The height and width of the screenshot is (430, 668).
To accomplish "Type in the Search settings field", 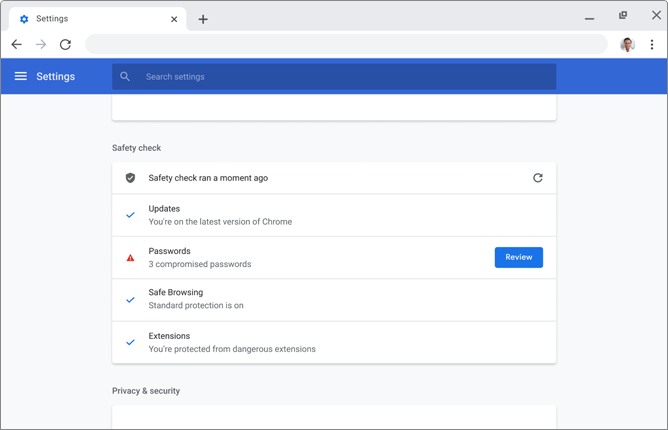I will tap(340, 76).
